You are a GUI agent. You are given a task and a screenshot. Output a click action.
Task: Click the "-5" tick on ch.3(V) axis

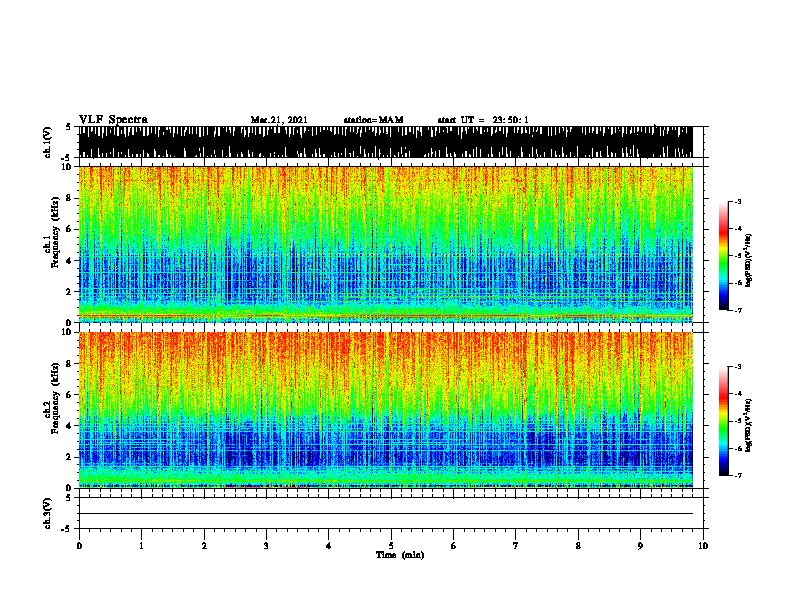pos(66,529)
